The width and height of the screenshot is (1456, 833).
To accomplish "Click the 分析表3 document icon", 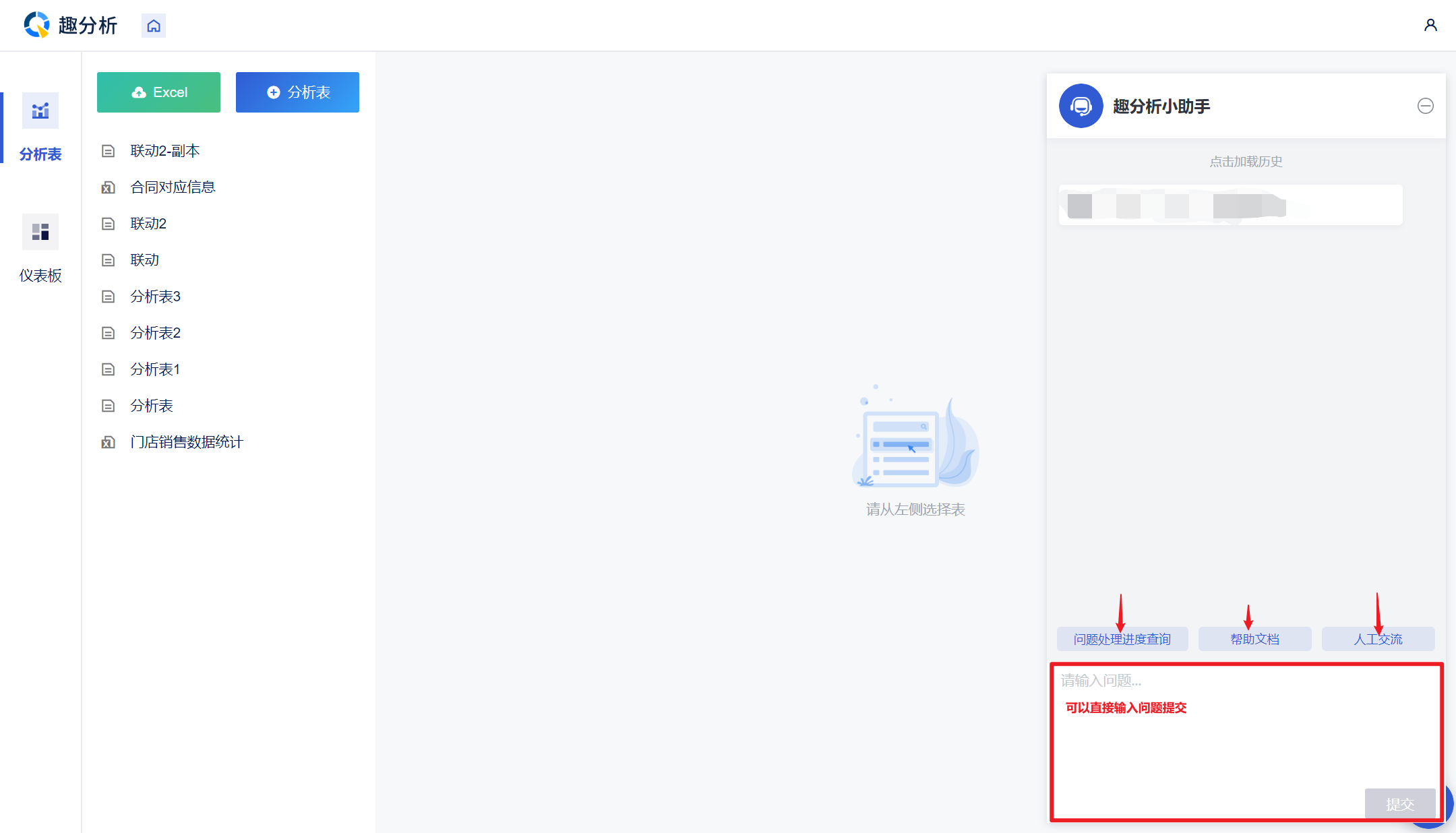I will 108,297.
